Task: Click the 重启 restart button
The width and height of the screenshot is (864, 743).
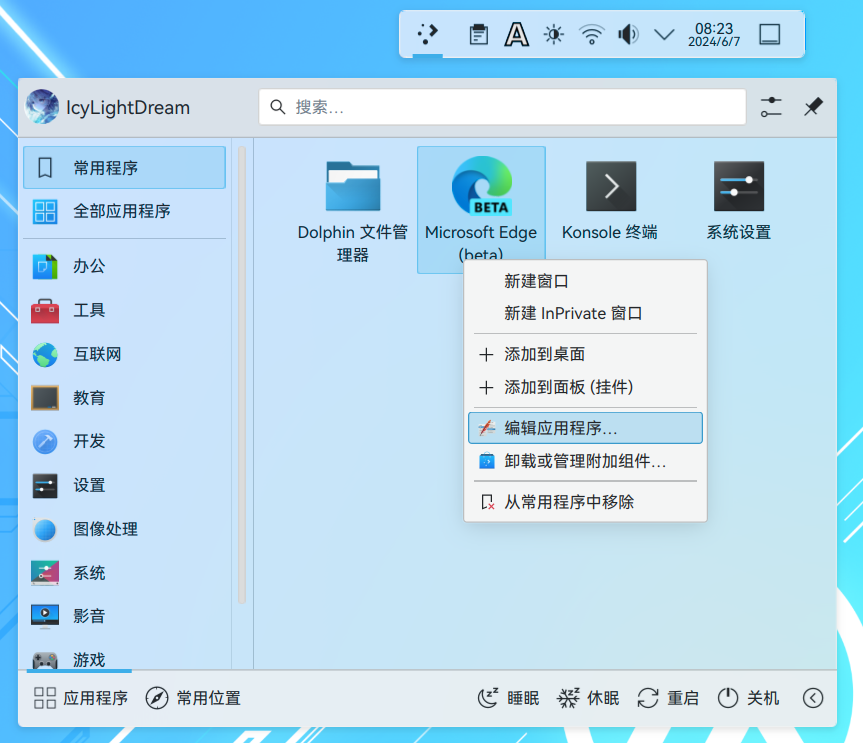Action: 668,698
